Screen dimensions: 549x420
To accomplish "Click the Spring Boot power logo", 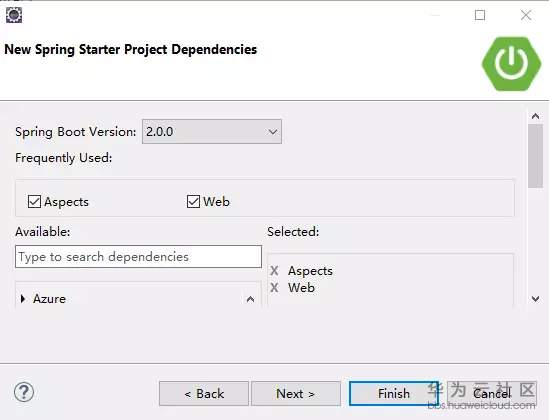I will pyautogui.click(x=511, y=64).
